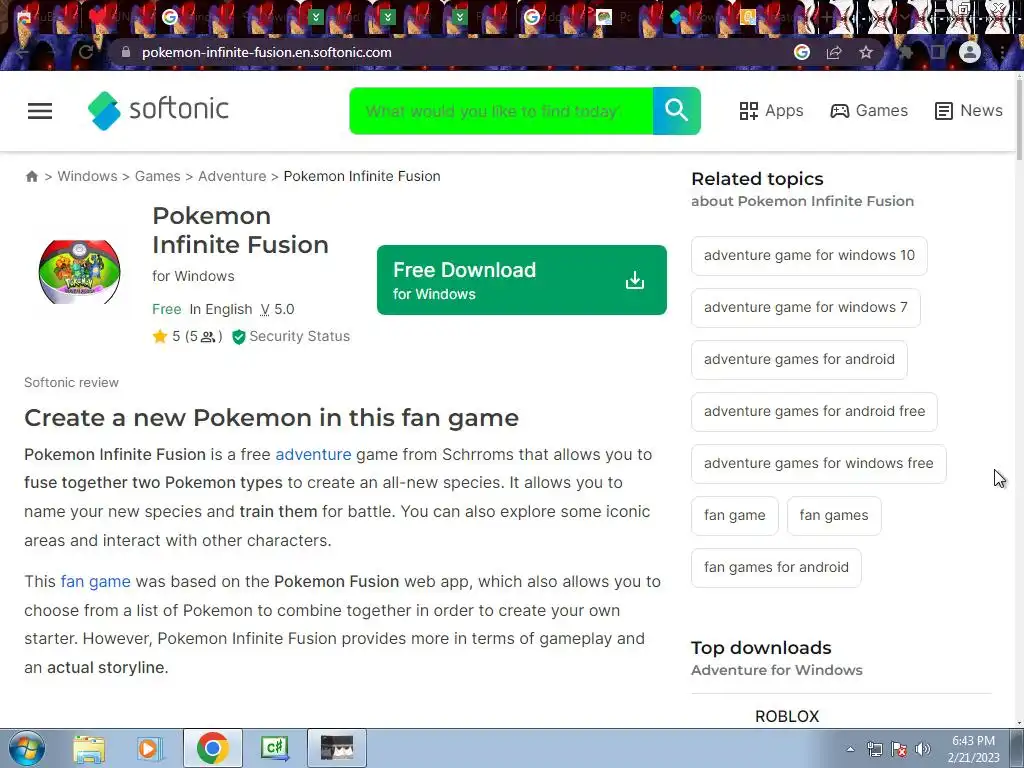This screenshot has height=768, width=1024.
Task: Click the Softonic logo
Action: click(x=158, y=110)
